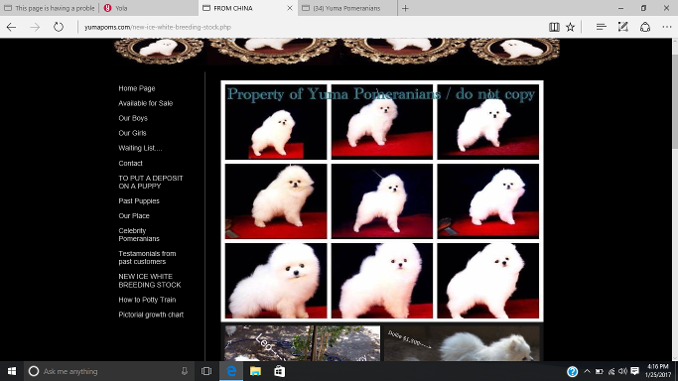Go to Our Boys page

point(133,118)
